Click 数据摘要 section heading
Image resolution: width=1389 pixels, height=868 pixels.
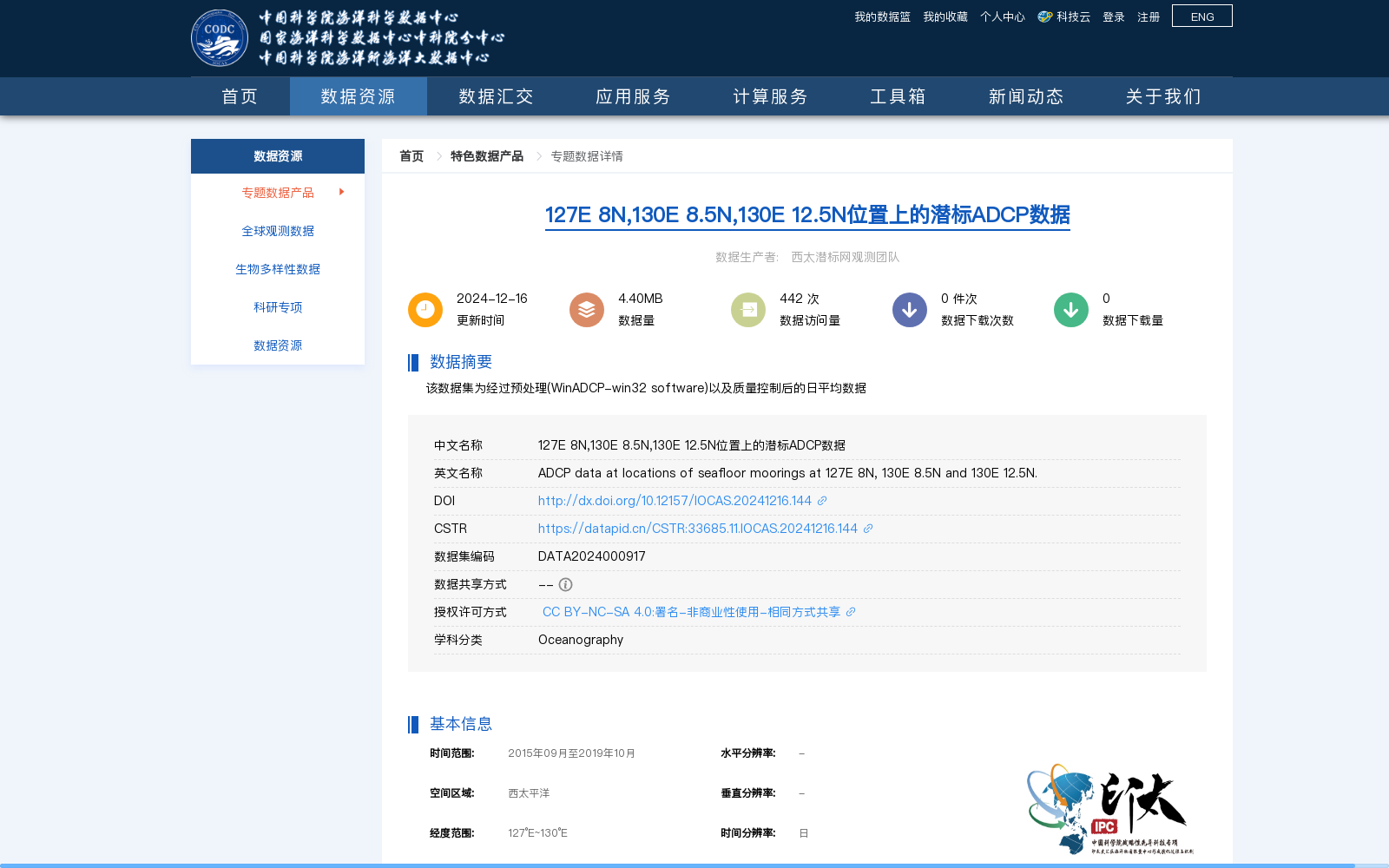tap(461, 362)
